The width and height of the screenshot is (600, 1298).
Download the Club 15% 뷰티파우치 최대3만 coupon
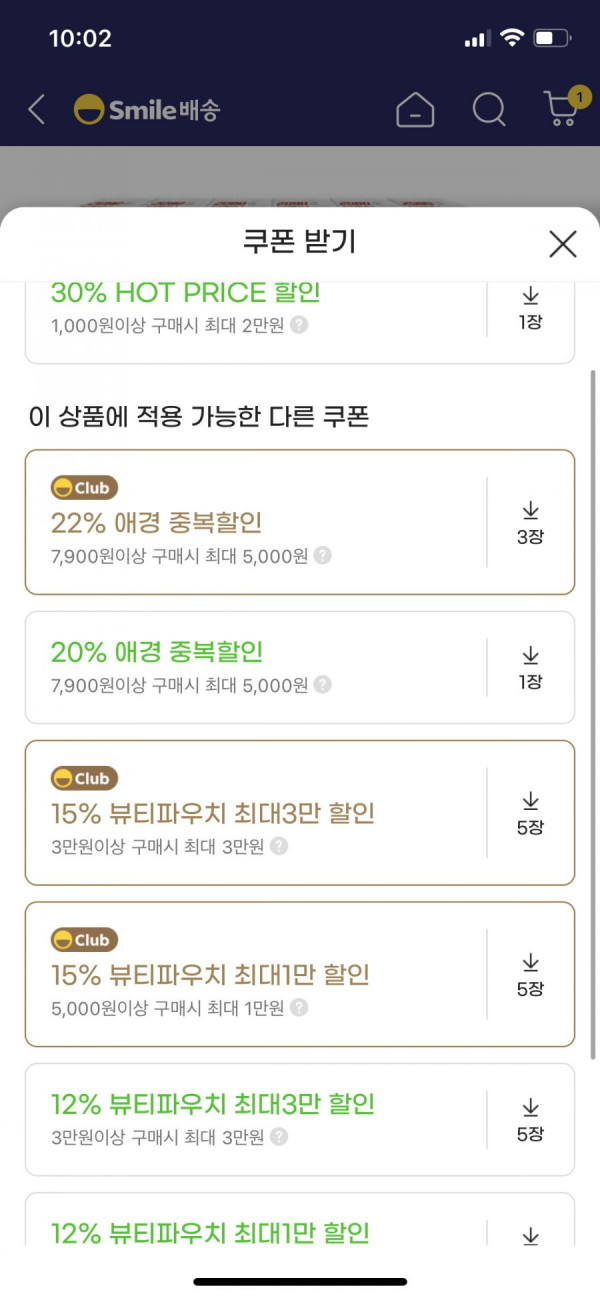point(530,813)
